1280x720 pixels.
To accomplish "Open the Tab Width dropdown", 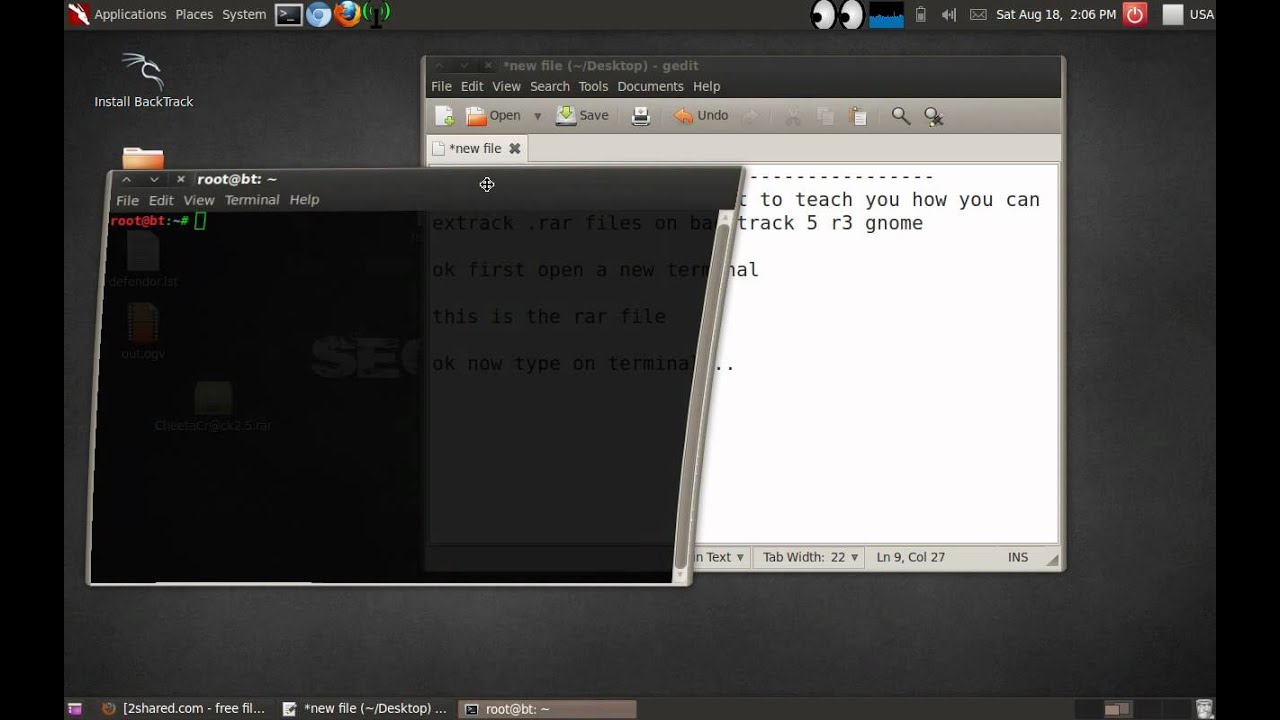I will click(810, 557).
